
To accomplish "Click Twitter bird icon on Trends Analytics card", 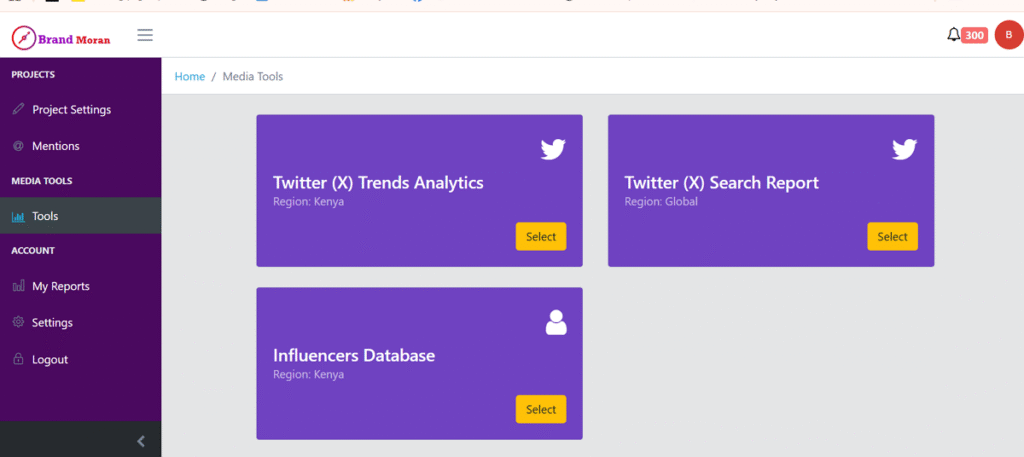I will [x=553, y=150].
